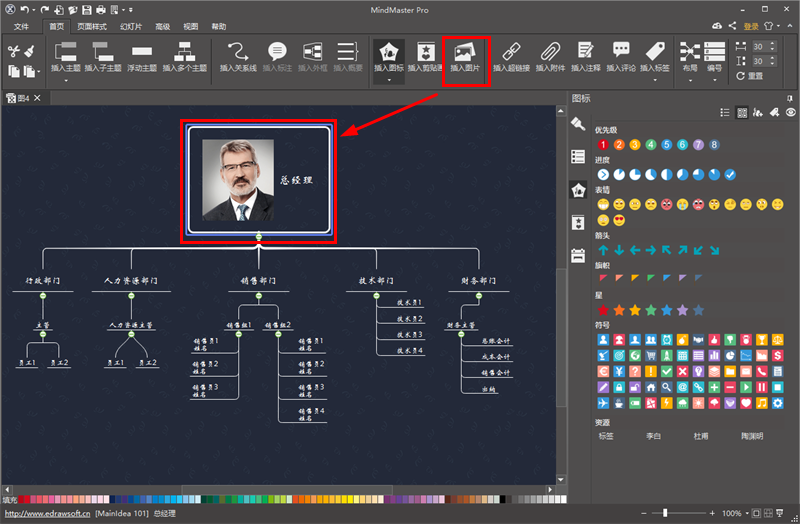The image size is (800, 524).
Task: Open the Help (帮助) tab
Action: (x=218, y=27)
